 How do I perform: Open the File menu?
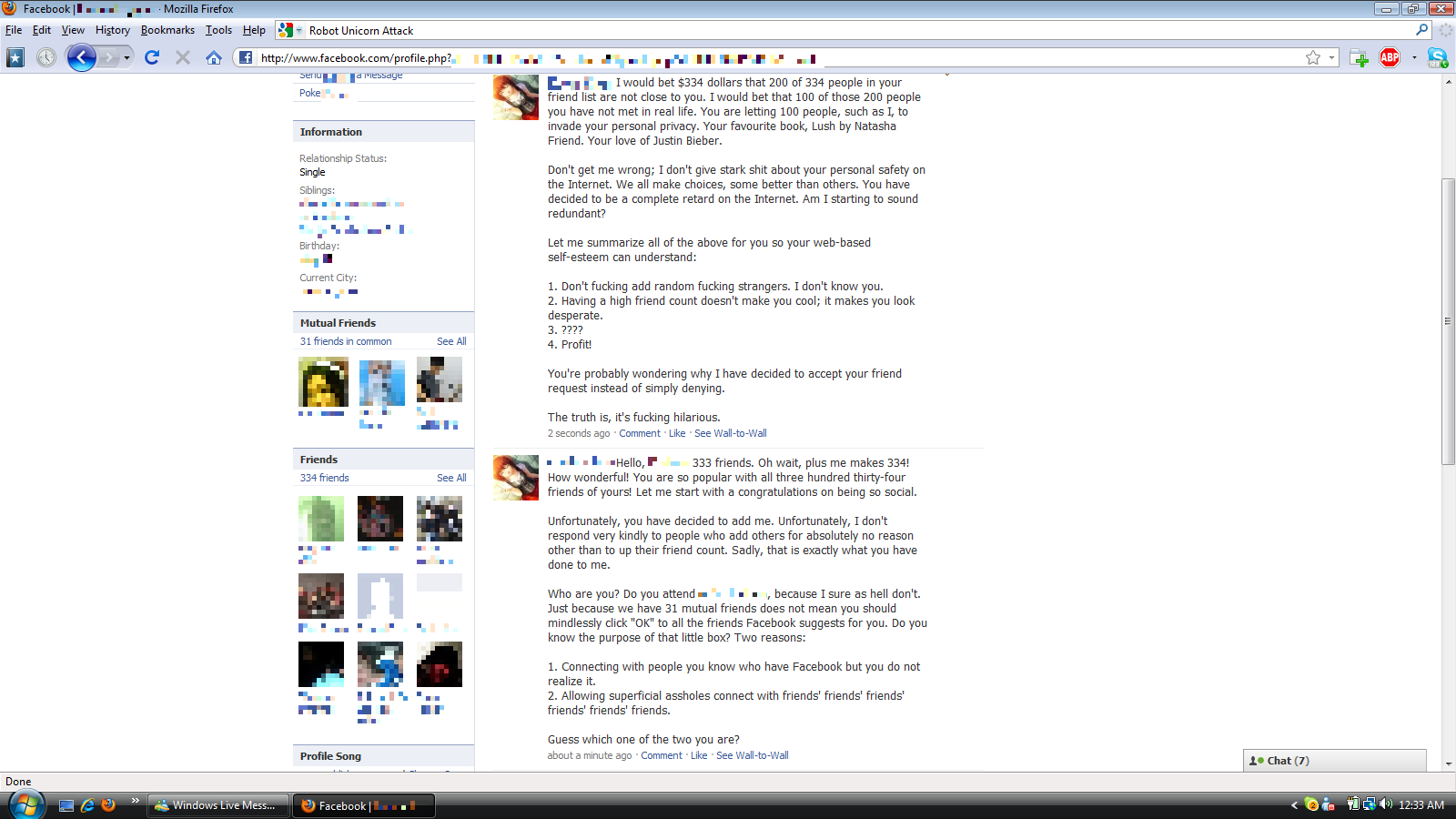pyautogui.click(x=14, y=30)
